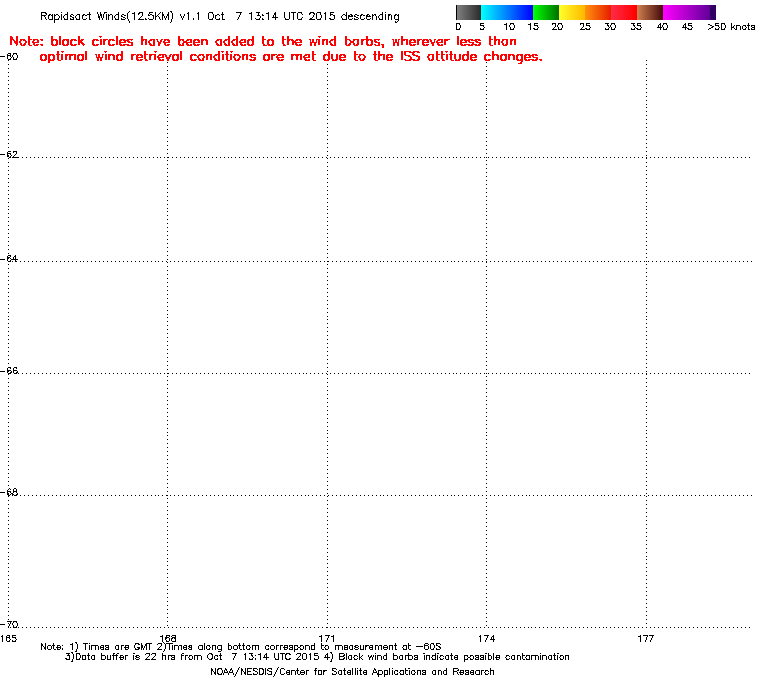Viewport: 760px width, 688px height.
Task: Click the brown 35-40 knots color segment
Action: (x=650, y=12)
